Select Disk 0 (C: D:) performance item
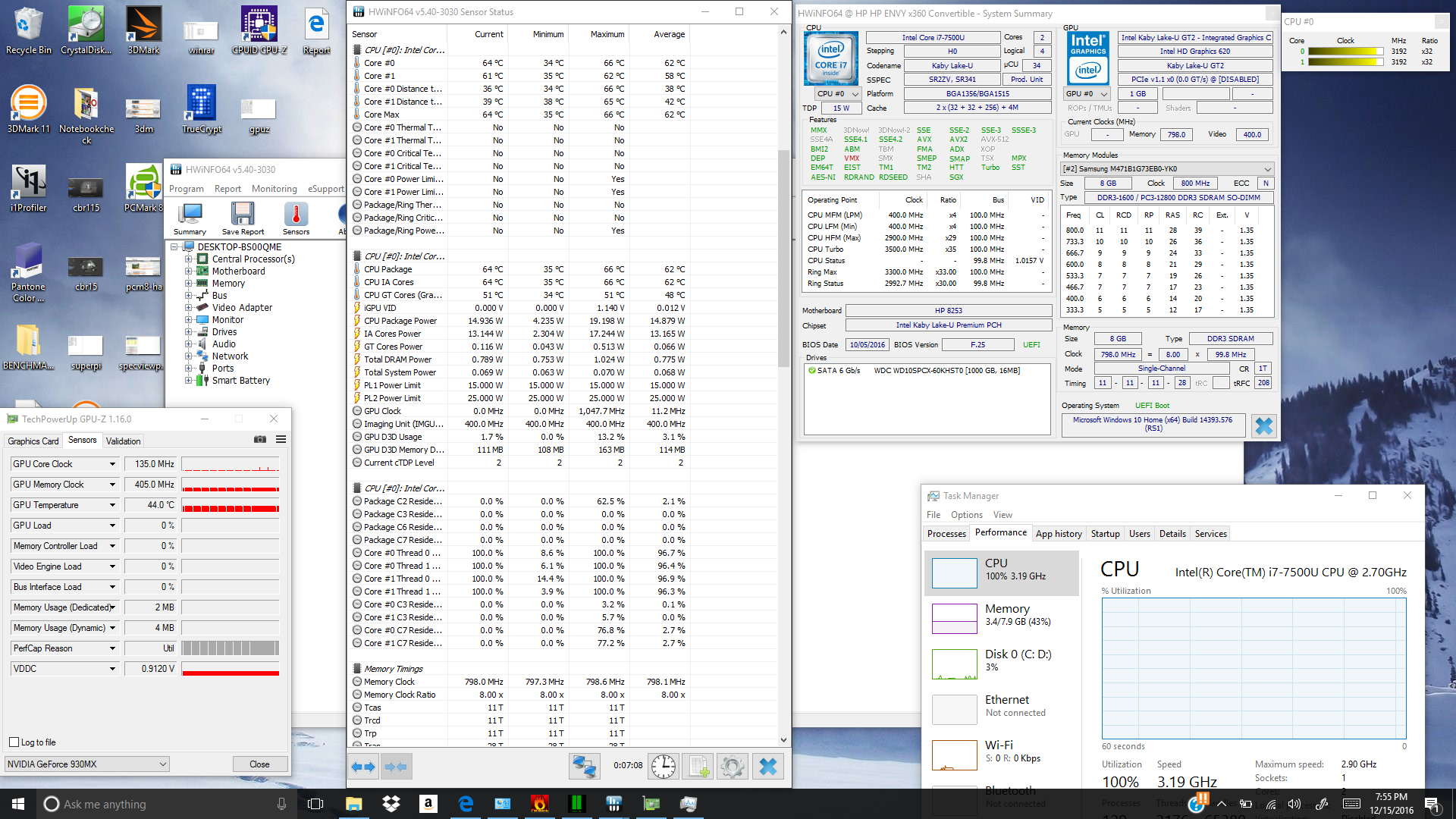Screen dimensions: 1456x819 click(x=1001, y=664)
